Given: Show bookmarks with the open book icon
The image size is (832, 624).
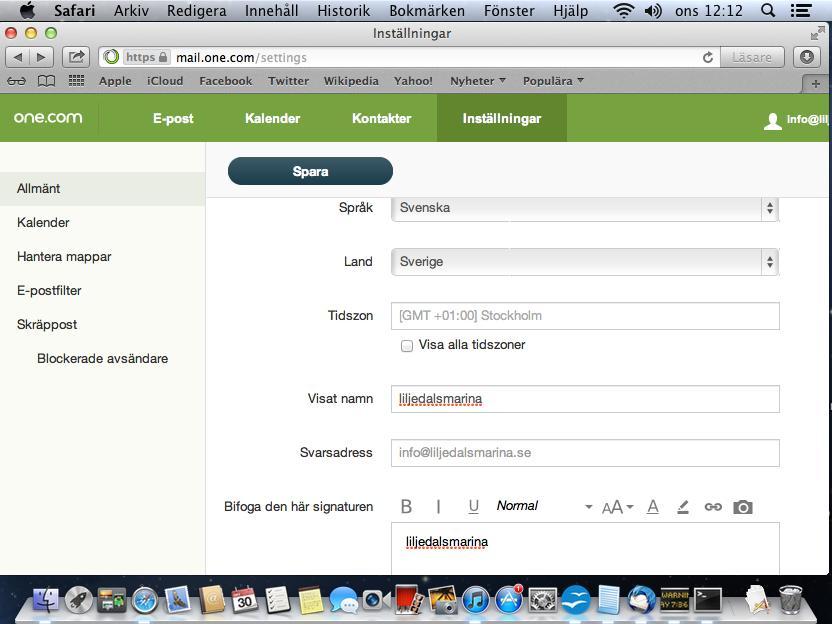Looking at the screenshot, I should coord(47,81).
